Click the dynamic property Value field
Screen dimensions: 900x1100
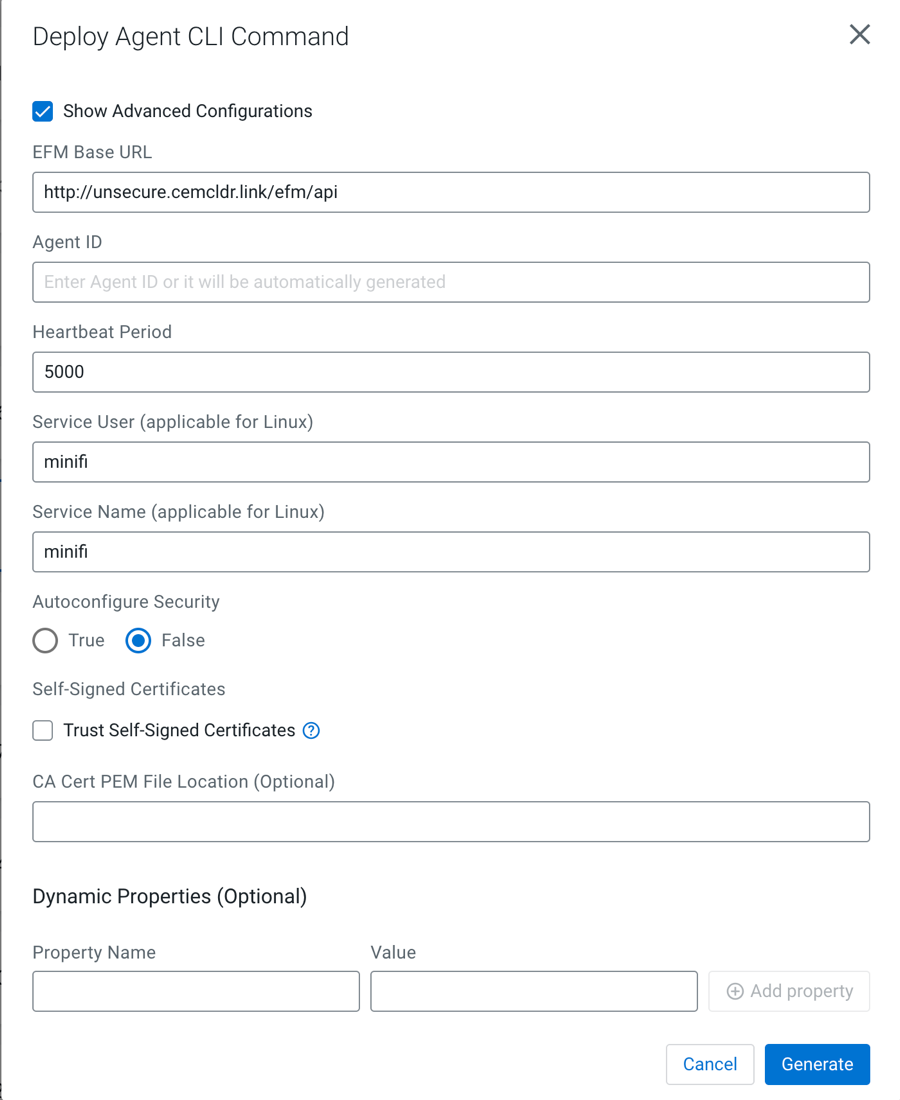pyautogui.click(x=534, y=991)
